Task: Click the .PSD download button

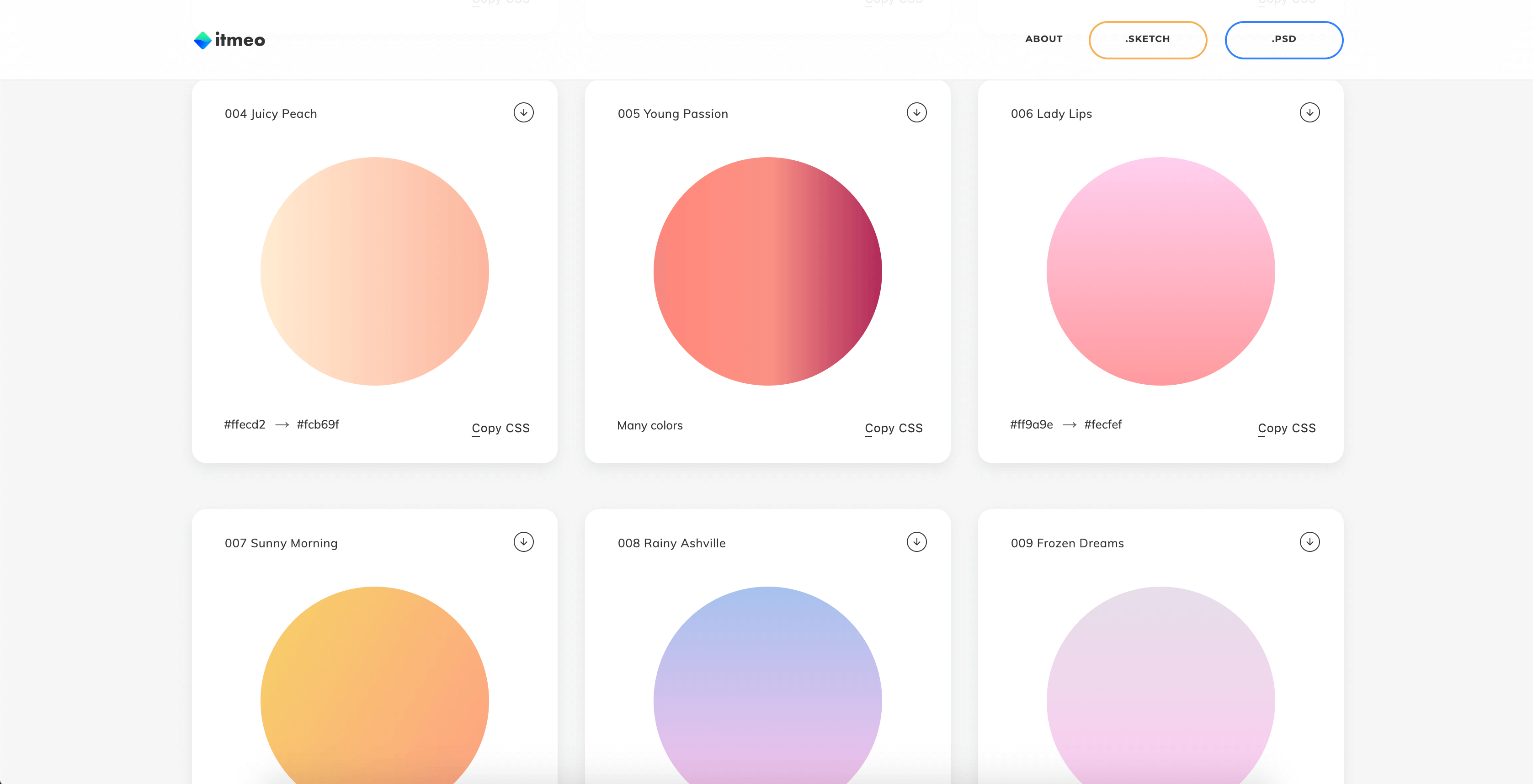Action: point(1283,40)
